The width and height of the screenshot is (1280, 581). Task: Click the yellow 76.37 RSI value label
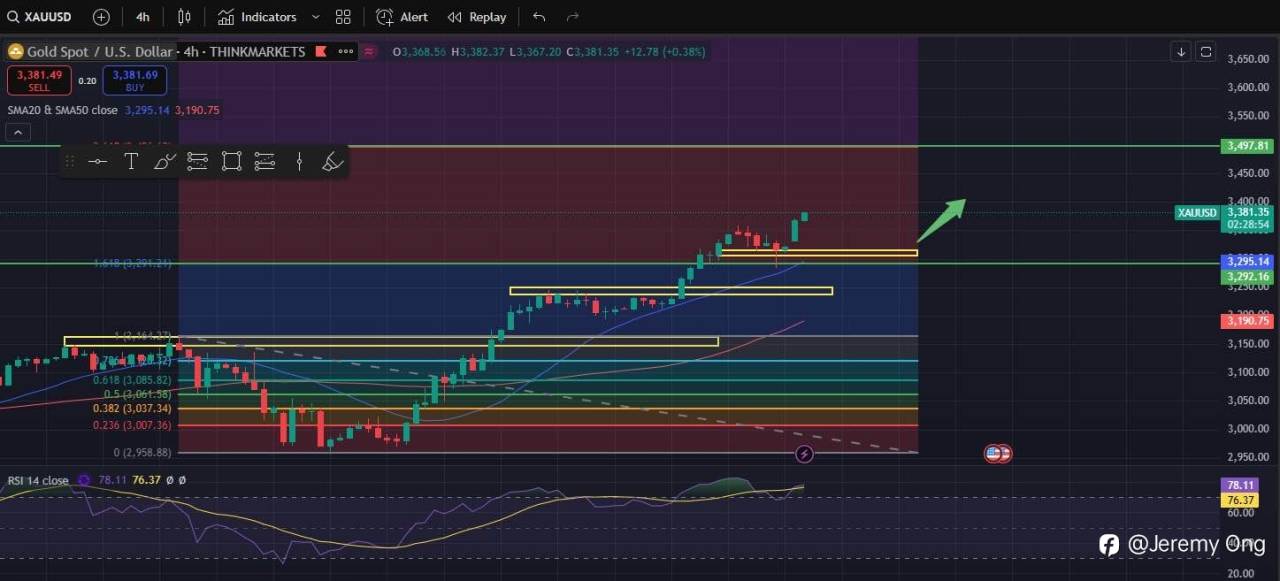1240,500
